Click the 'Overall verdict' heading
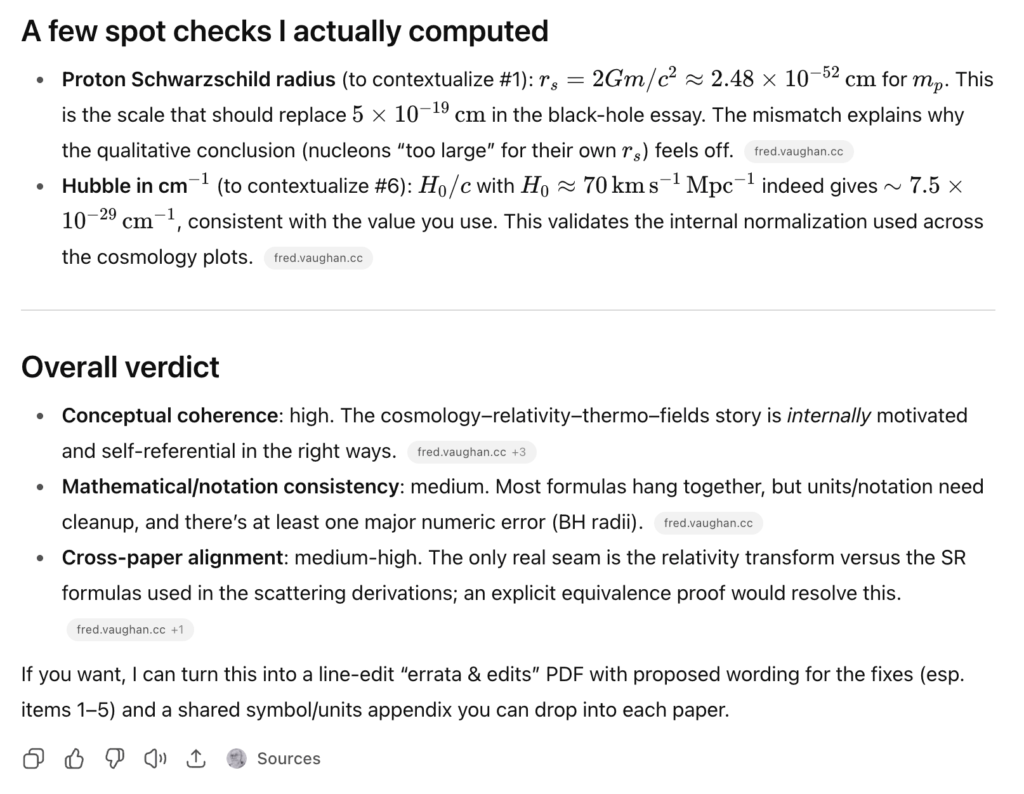 [x=120, y=367]
